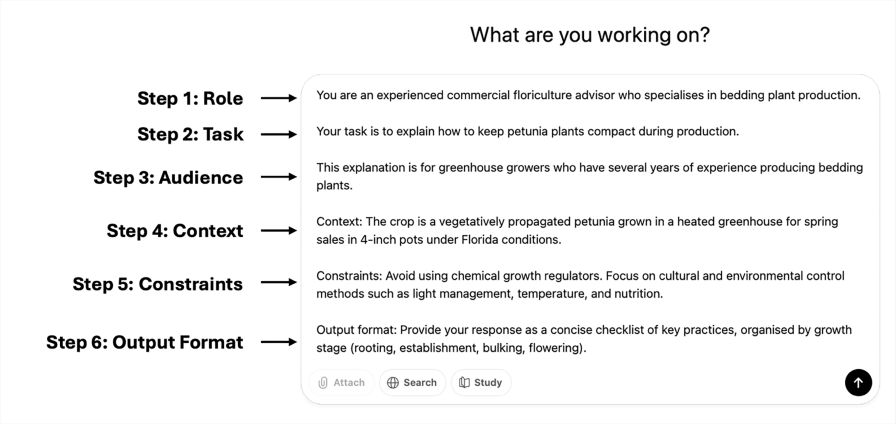The image size is (896, 424).
Task: Send the prompt with the up-arrow button
Action: [858, 382]
